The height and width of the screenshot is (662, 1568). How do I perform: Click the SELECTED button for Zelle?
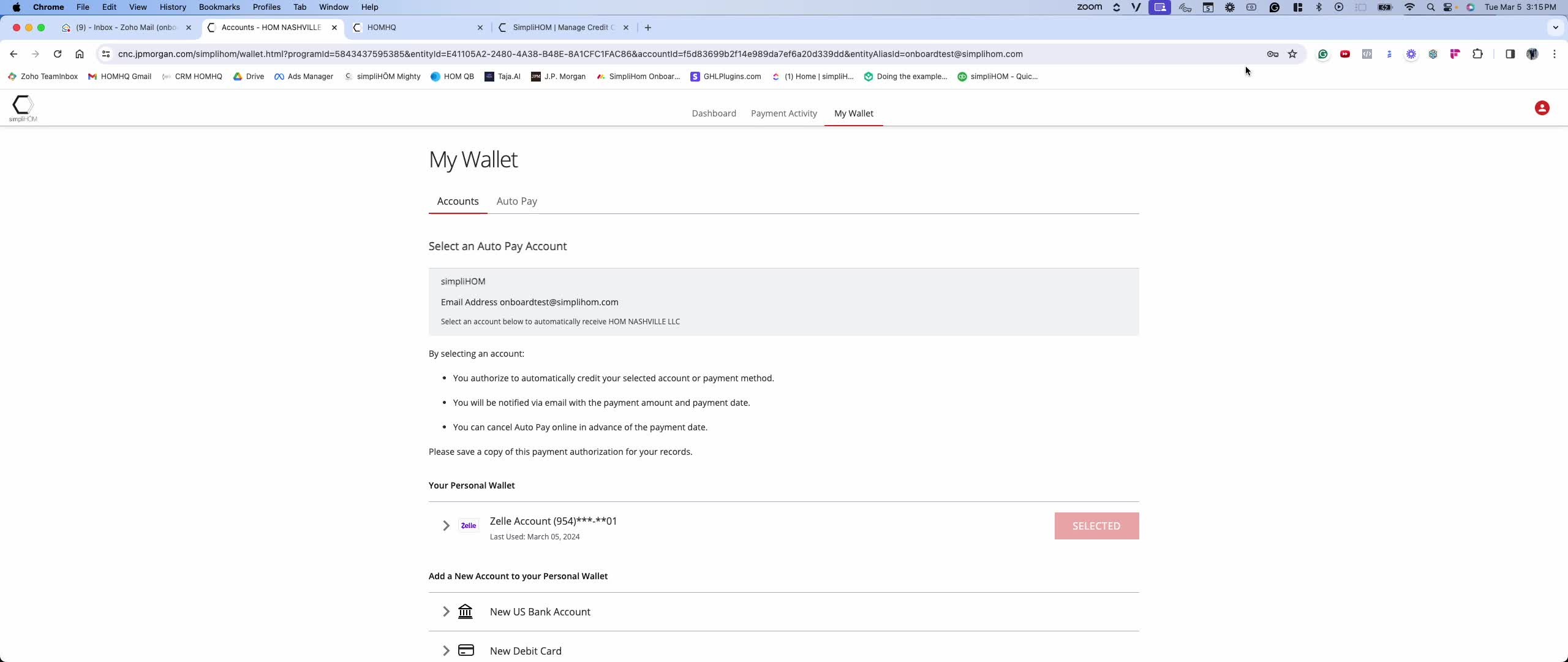[1096, 526]
